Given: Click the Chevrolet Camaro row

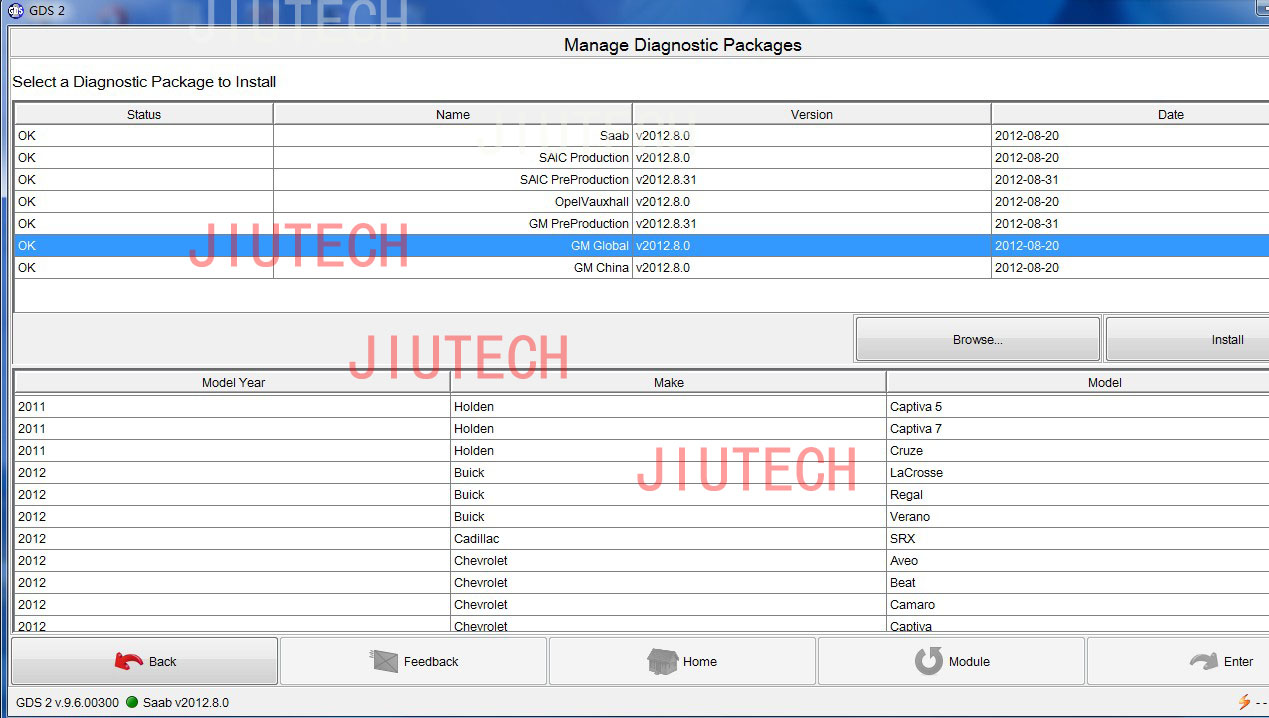Looking at the screenshot, I should point(641,605).
